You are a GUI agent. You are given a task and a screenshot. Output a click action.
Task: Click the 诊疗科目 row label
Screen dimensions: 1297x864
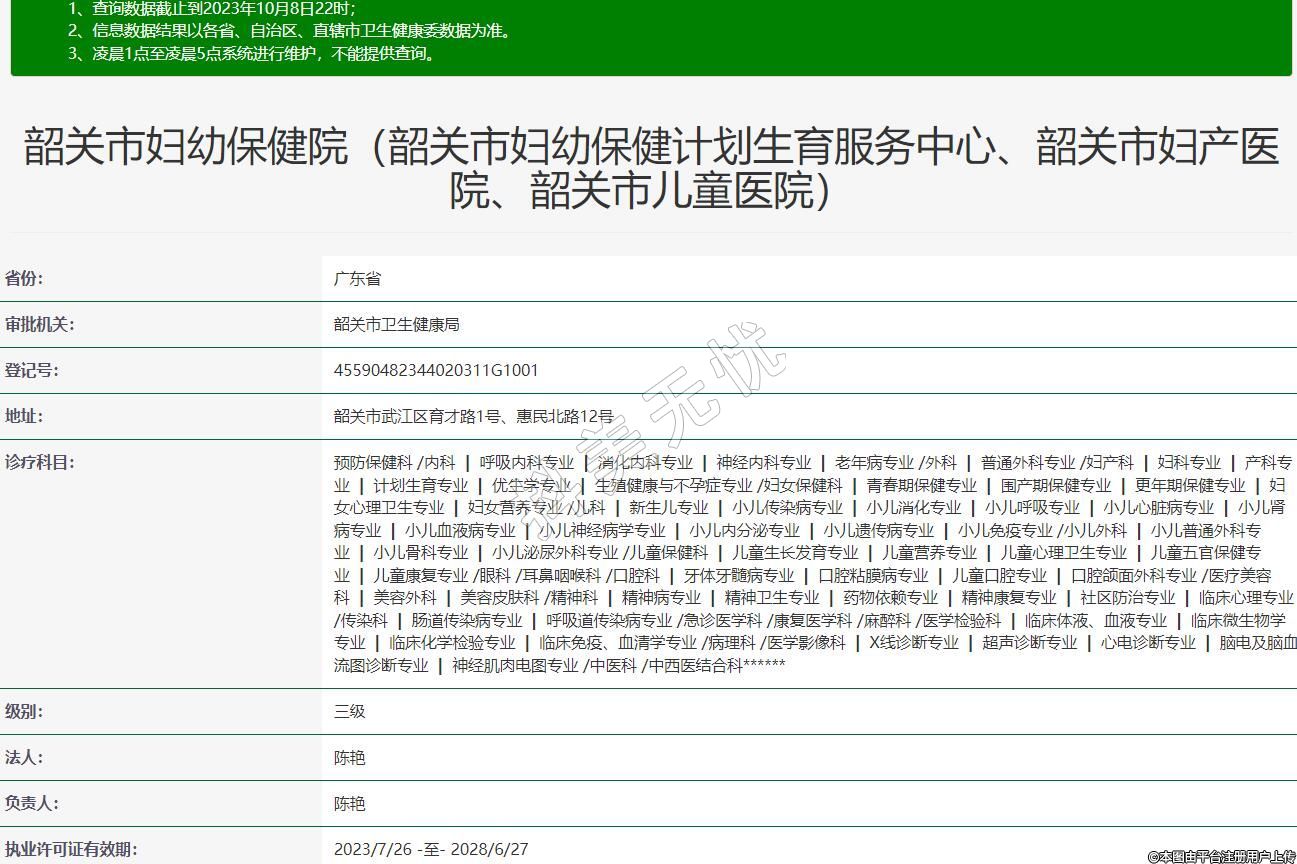(x=39, y=462)
